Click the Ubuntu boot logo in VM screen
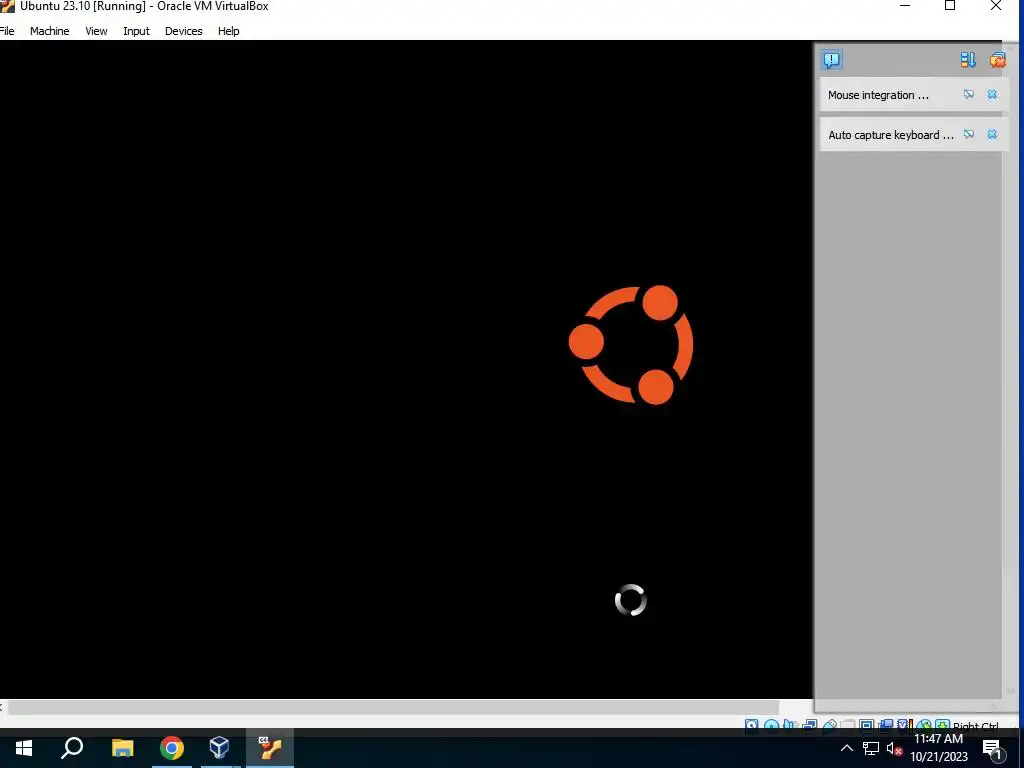 pos(631,345)
